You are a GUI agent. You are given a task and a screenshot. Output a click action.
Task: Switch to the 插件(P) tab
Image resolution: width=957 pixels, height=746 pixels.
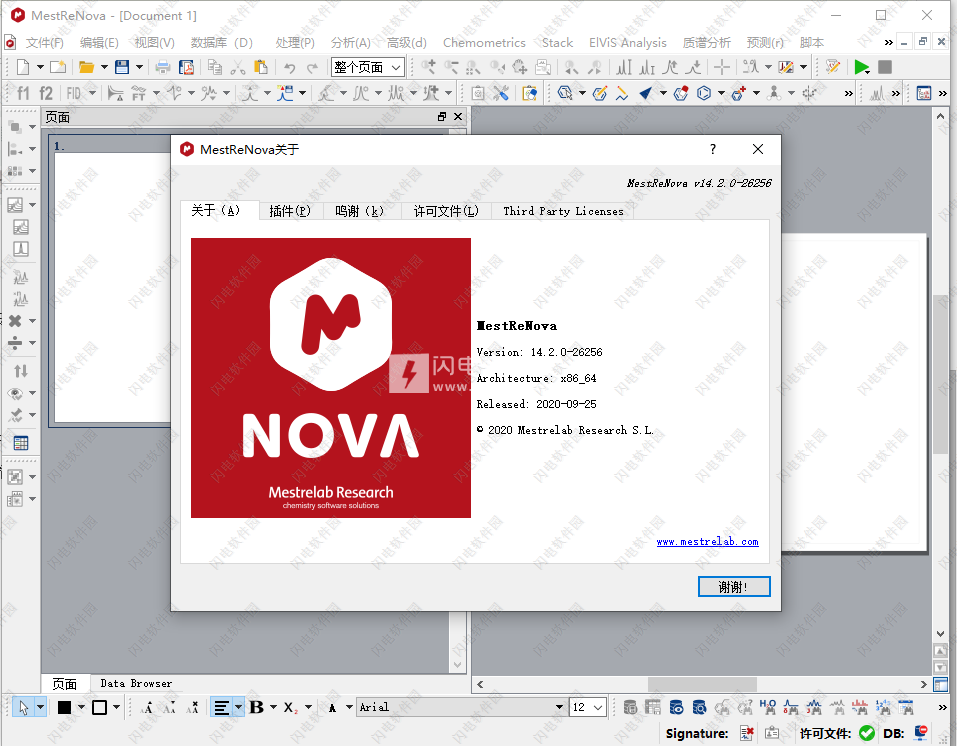[x=290, y=211]
